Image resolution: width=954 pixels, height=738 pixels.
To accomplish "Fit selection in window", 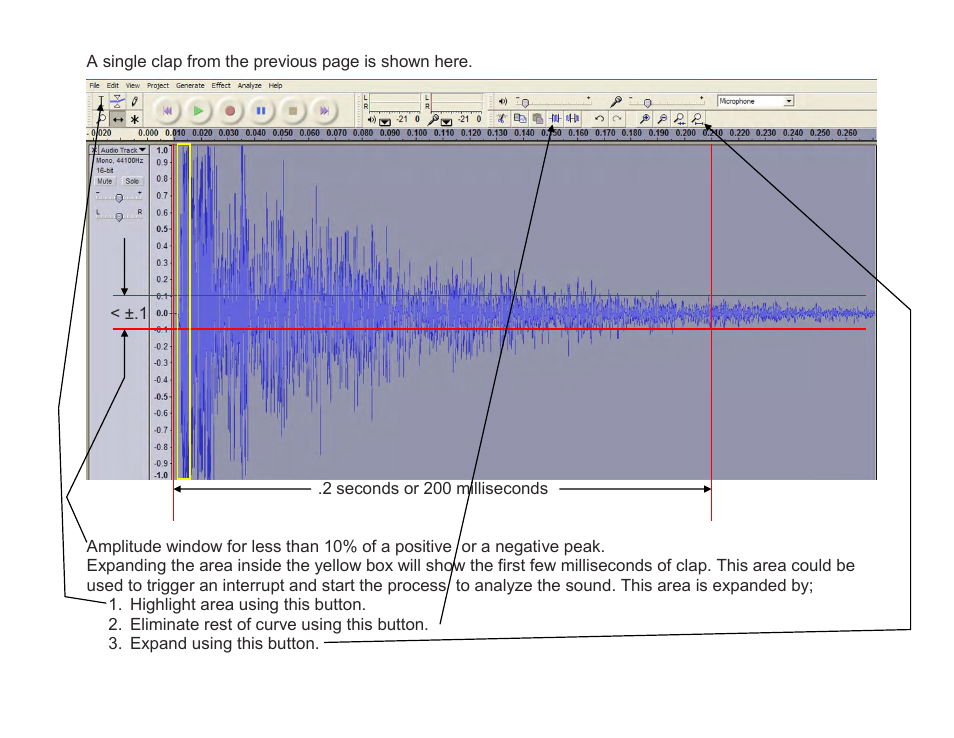I will [680, 118].
